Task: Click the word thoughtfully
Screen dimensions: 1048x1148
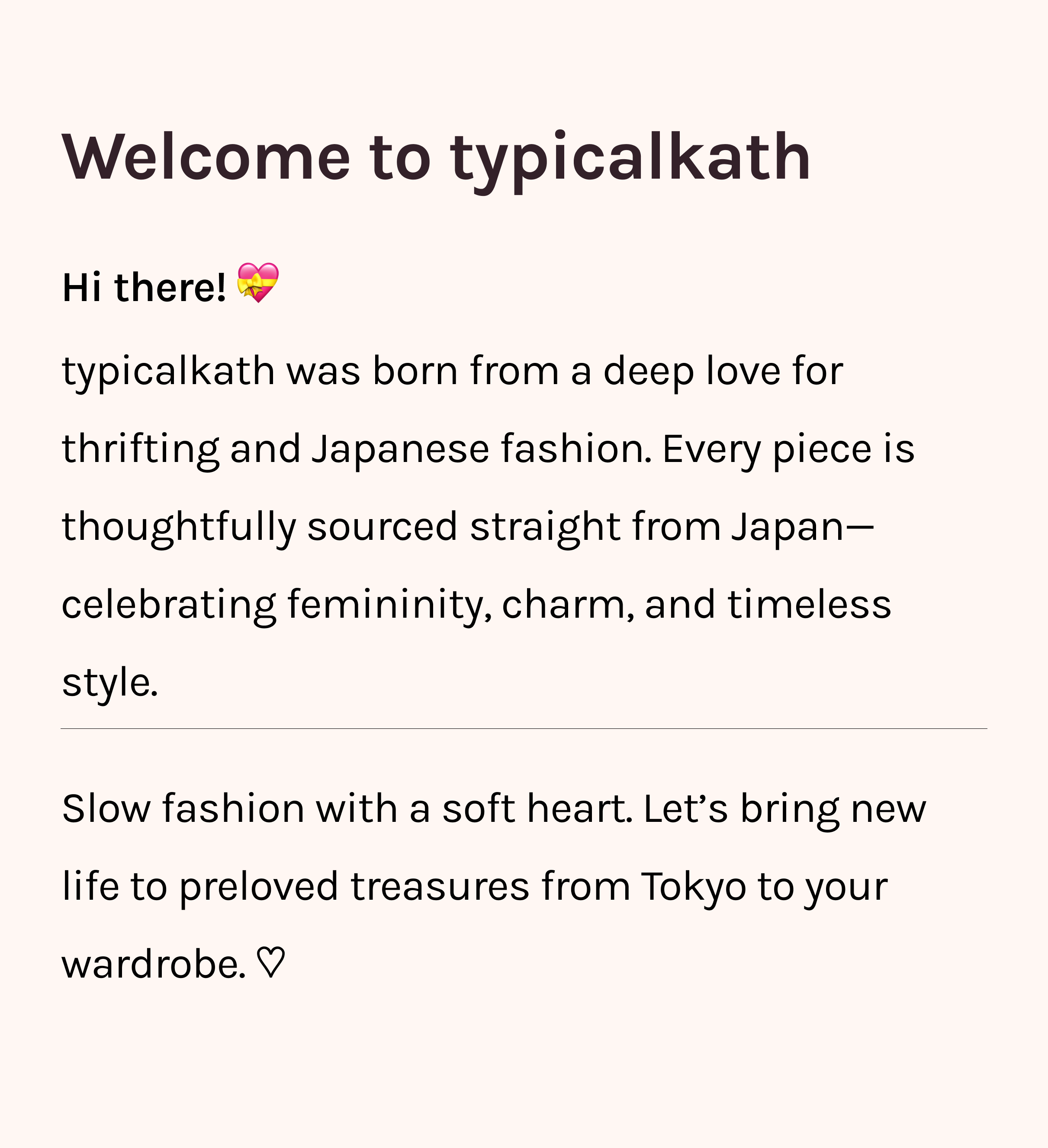Action: pyautogui.click(x=179, y=527)
